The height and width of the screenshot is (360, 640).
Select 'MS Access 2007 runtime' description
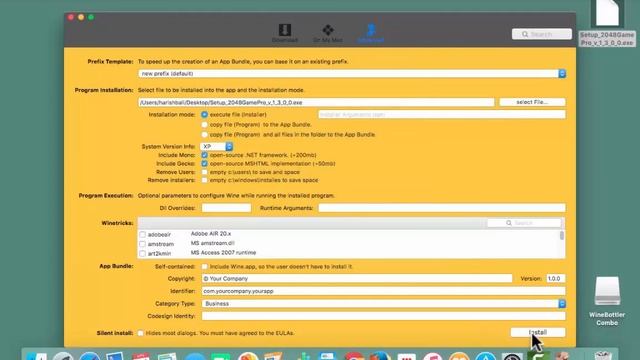coord(223,253)
